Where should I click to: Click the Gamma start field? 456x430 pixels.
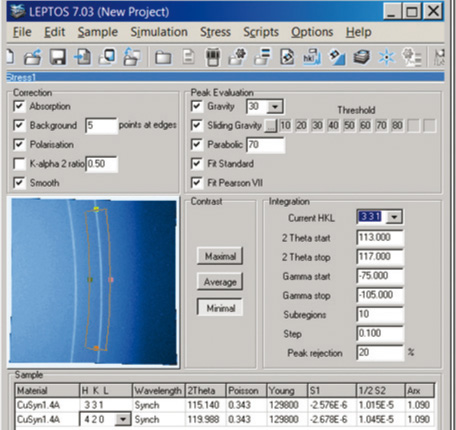pos(380,276)
